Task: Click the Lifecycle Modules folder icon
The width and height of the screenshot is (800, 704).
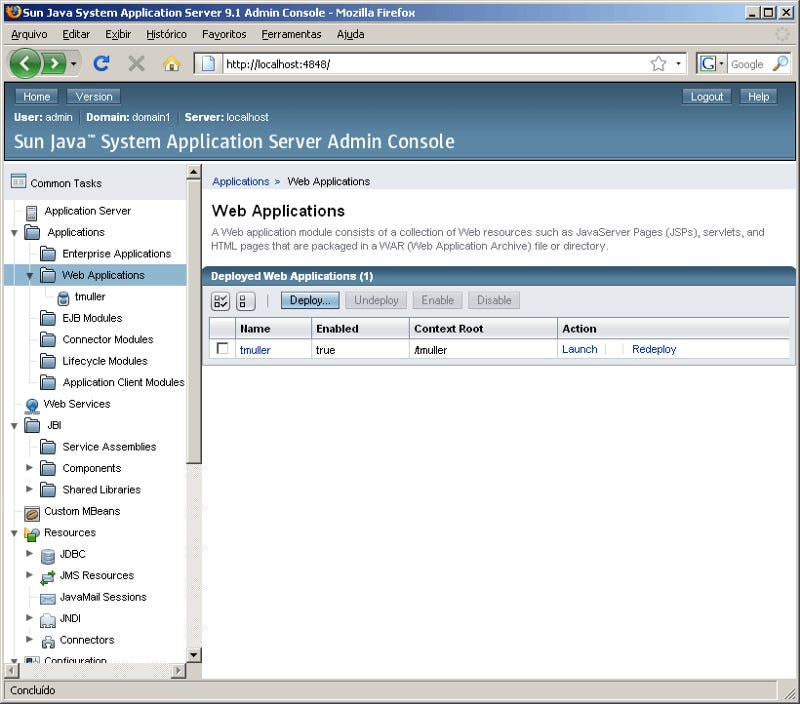Action: point(48,361)
